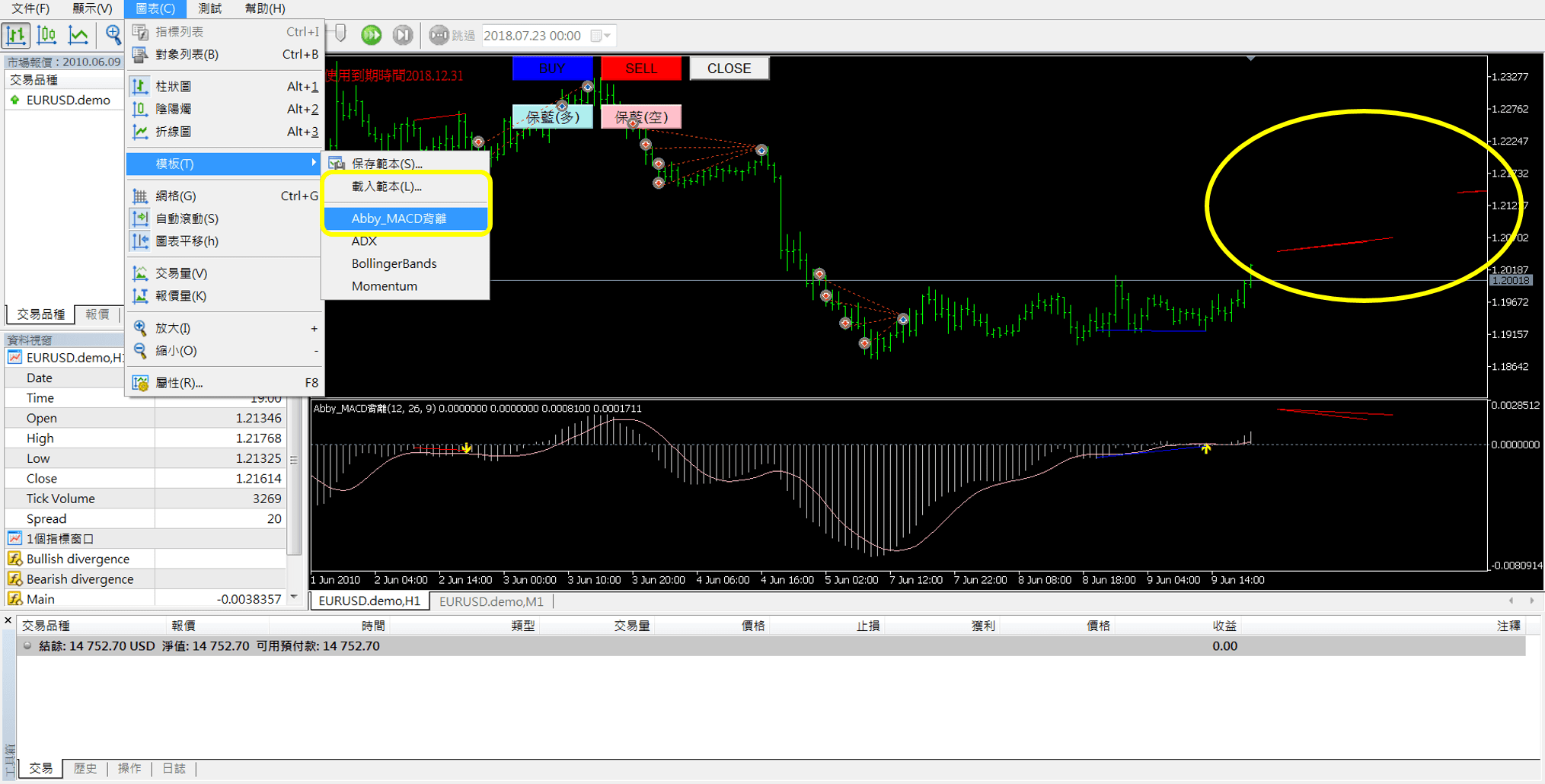The height and width of the screenshot is (784, 1545).
Task: Select the bar chart toolbar icon
Action: pyautogui.click(x=16, y=35)
